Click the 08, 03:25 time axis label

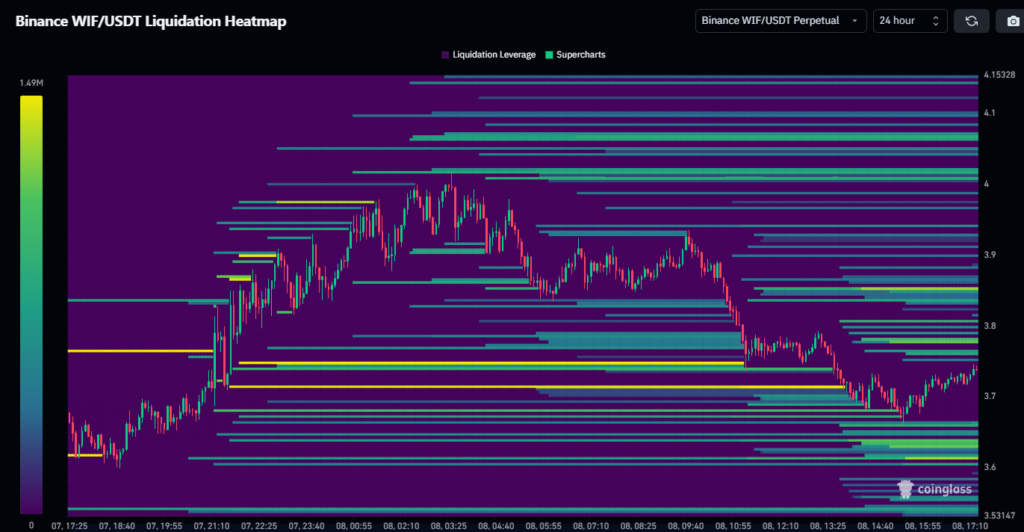tap(449, 525)
